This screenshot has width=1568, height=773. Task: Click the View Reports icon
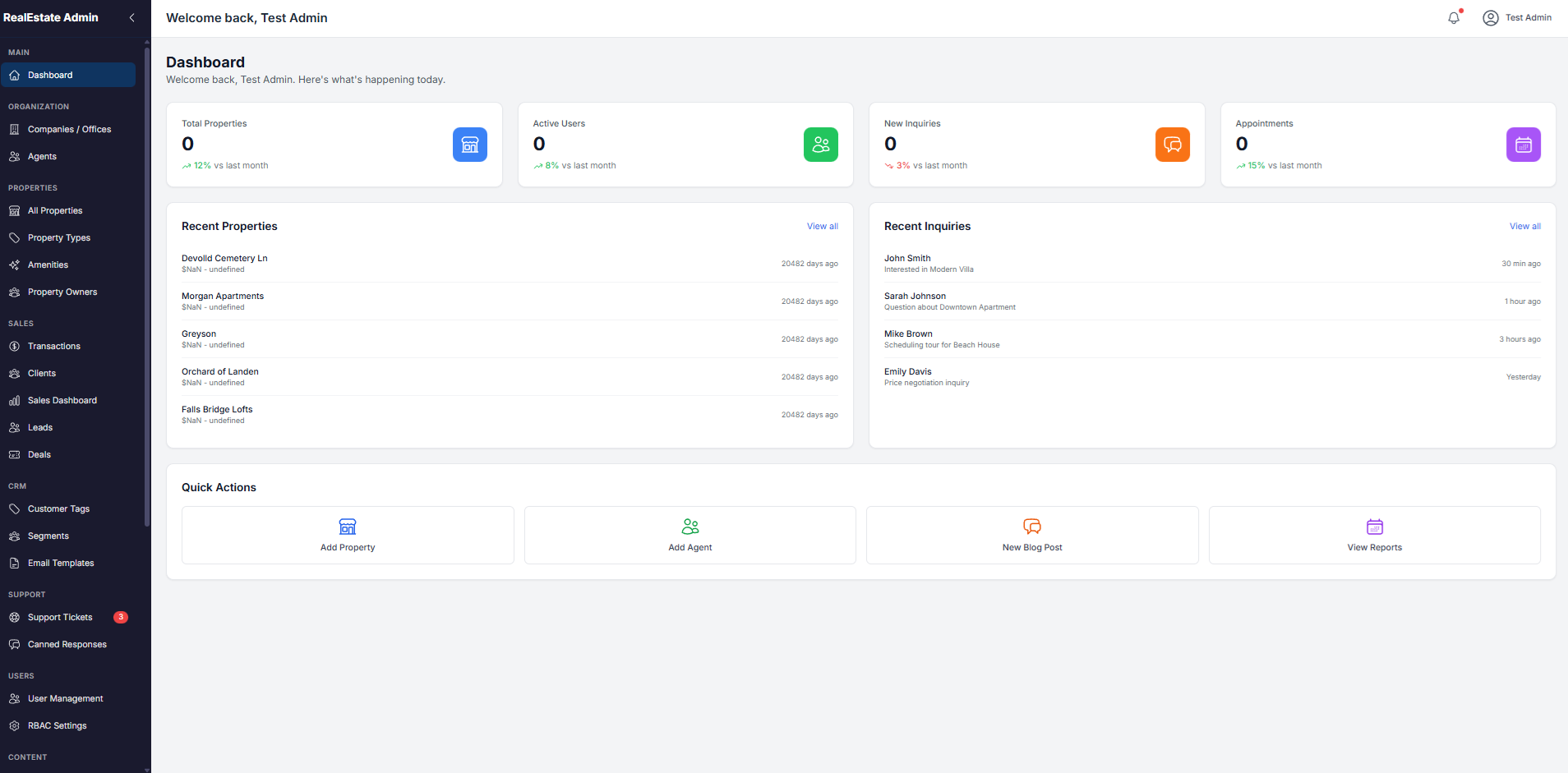point(1374,527)
